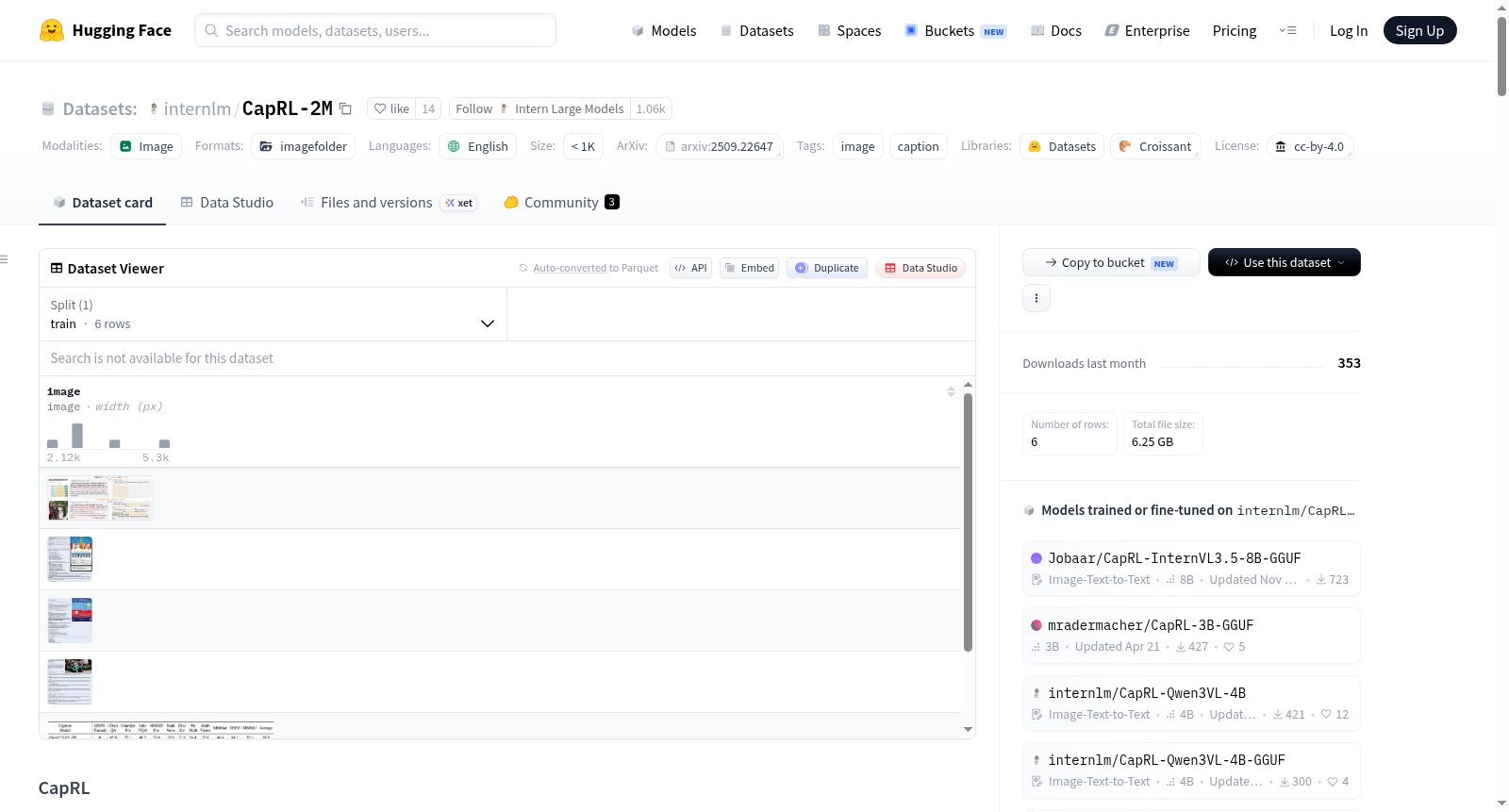Screen dimensions: 1509x812
Task: Open the first image thumbnail row
Action: pyautogui.click(x=100, y=498)
